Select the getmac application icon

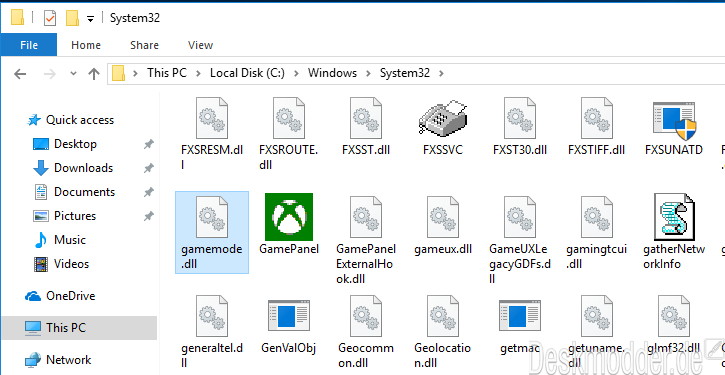[520, 315]
